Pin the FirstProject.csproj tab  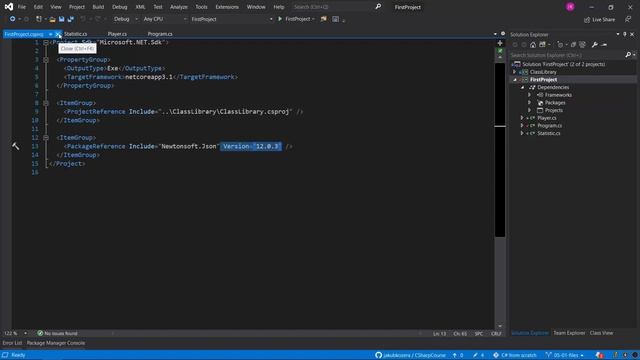pos(51,34)
